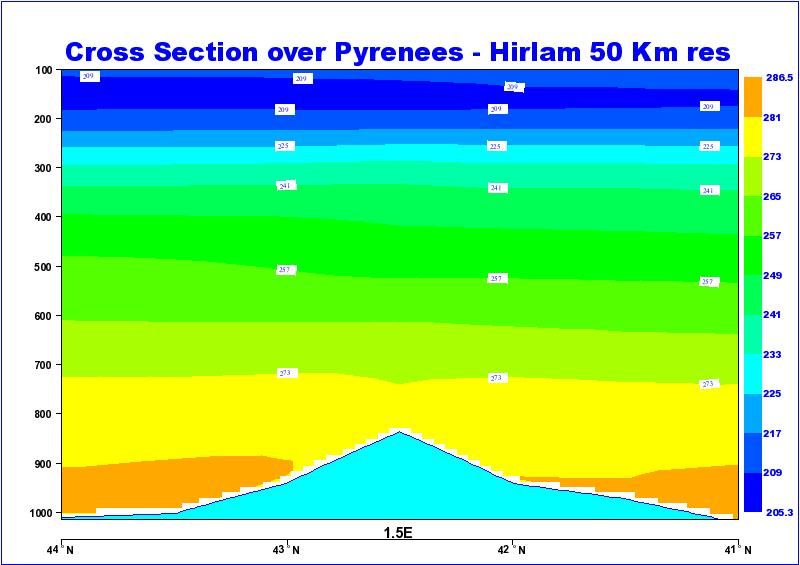Image resolution: width=800 pixels, height=565 pixels.
Task: Select the orange legend band below 286.5
Action: tap(753, 97)
